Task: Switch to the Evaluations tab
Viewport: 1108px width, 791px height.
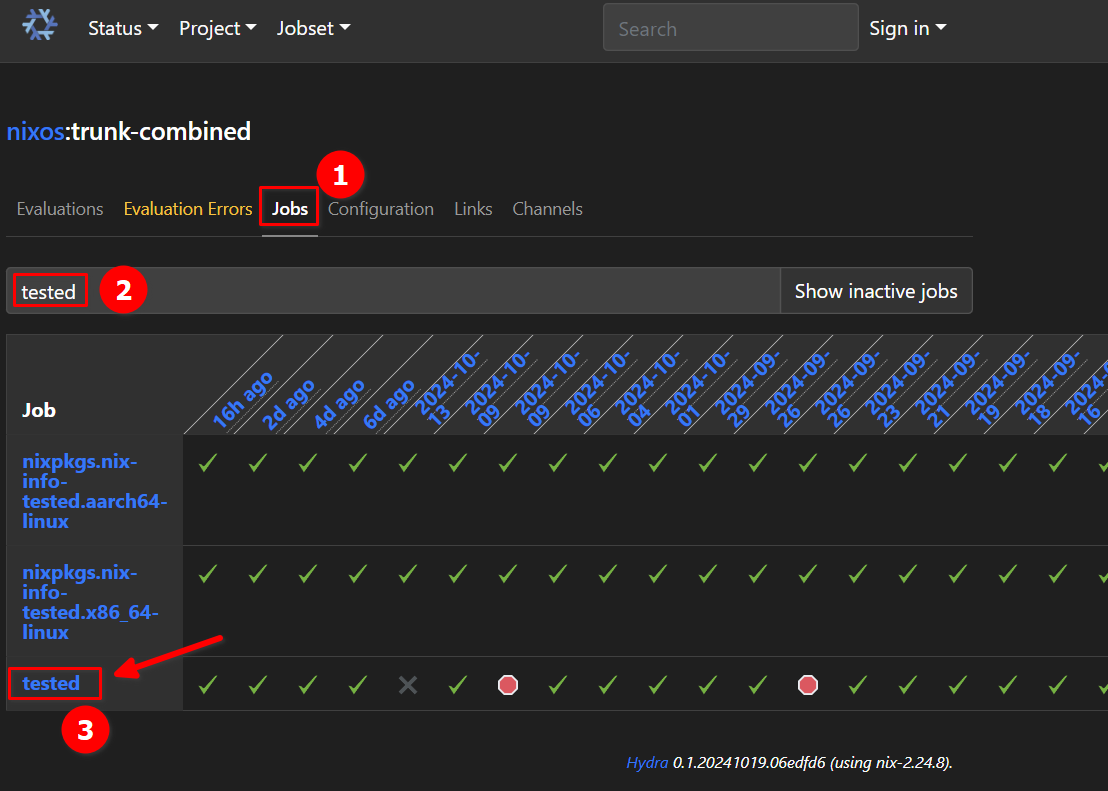Action: 60,209
